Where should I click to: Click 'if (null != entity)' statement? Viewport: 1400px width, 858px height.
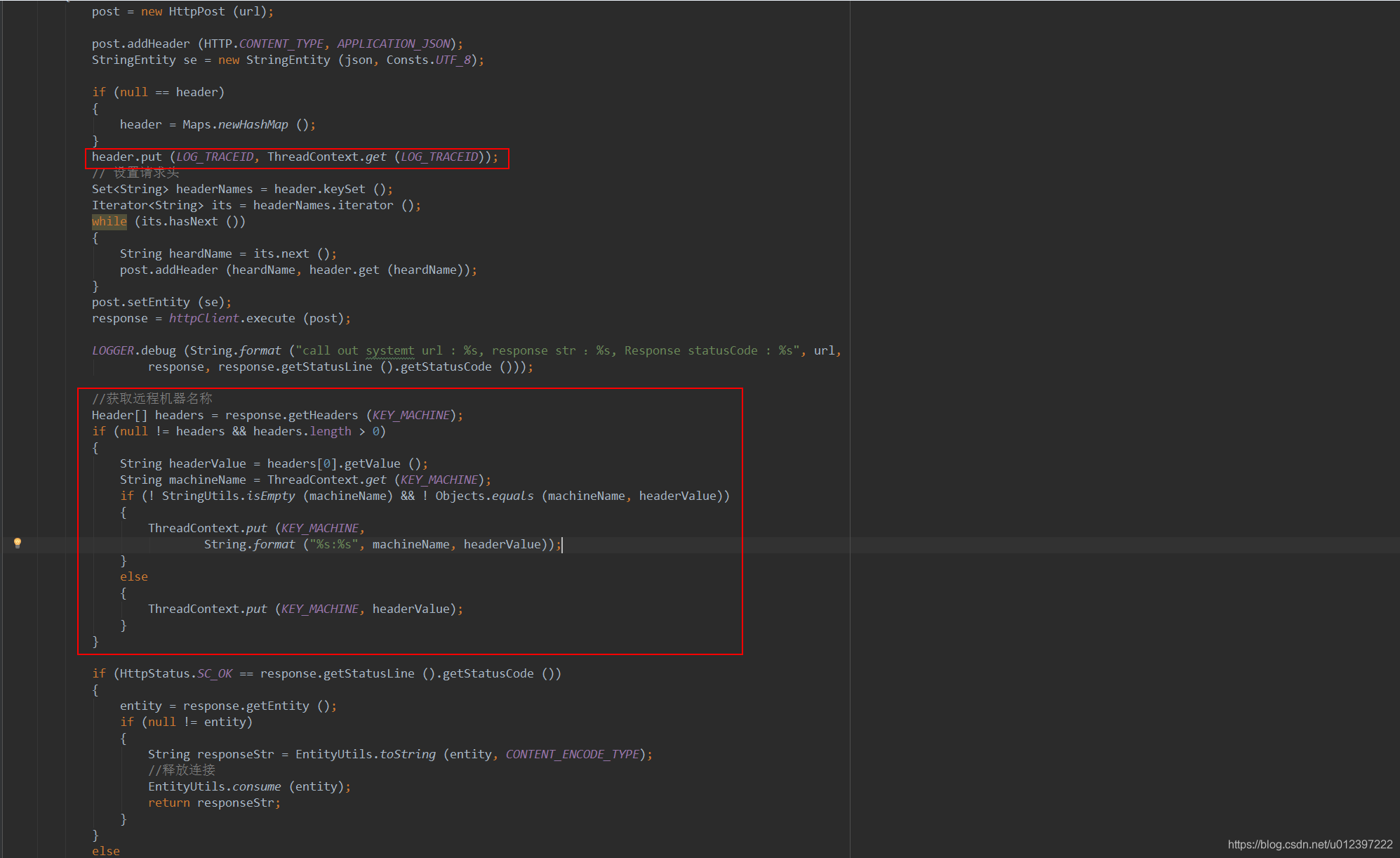[186, 722]
